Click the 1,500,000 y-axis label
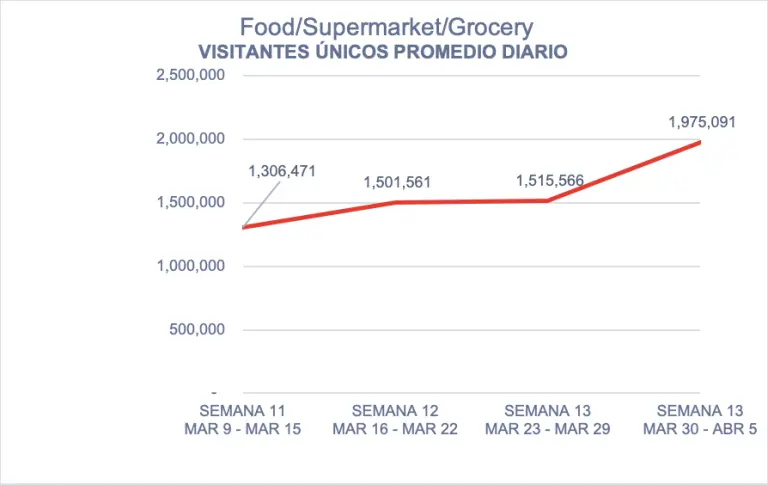The width and height of the screenshot is (768, 485). pos(190,203)
